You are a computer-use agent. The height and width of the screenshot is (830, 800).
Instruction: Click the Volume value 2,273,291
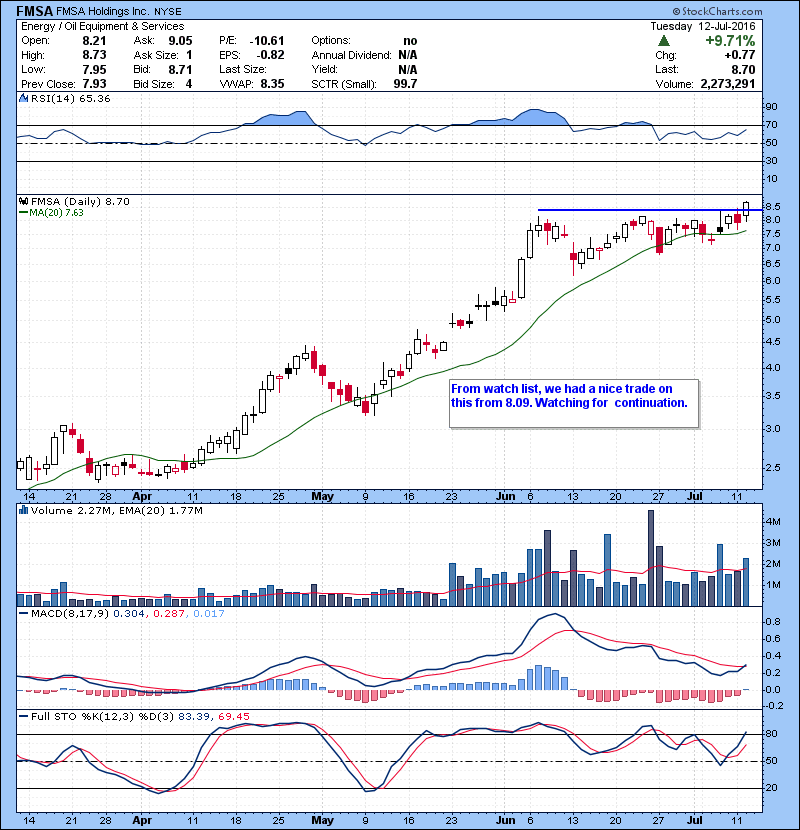(727, 84)
